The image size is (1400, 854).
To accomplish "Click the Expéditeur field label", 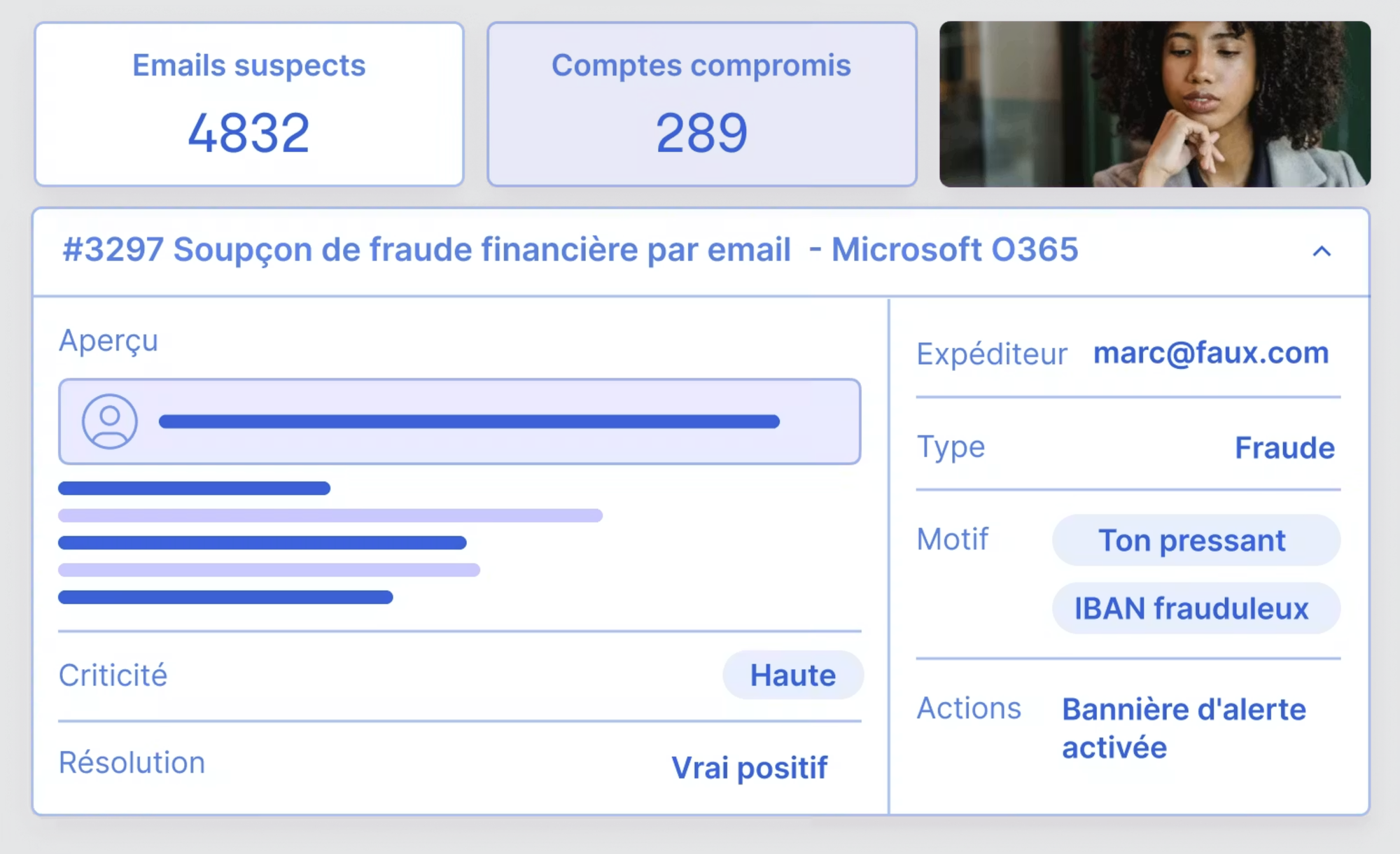I will pyautogui.click(x=992, y=353).
